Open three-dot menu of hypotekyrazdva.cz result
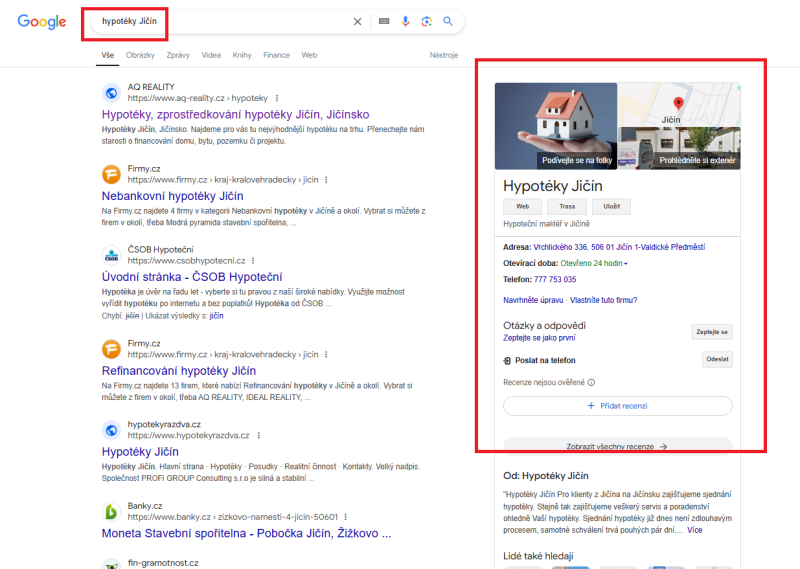 [259, 435]
